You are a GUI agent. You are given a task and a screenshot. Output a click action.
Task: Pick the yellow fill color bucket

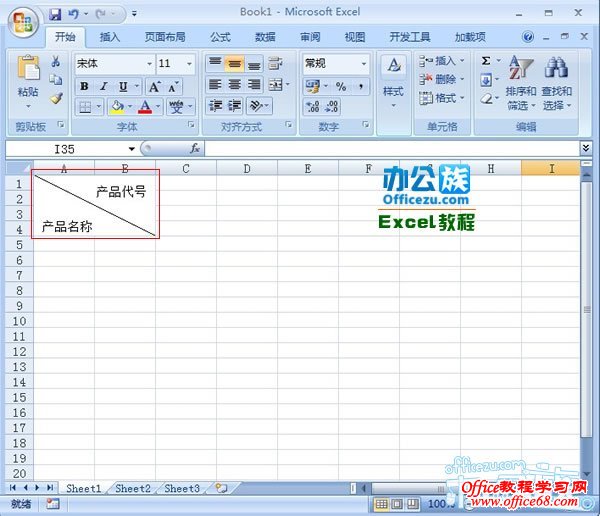[x=117, y=107]
